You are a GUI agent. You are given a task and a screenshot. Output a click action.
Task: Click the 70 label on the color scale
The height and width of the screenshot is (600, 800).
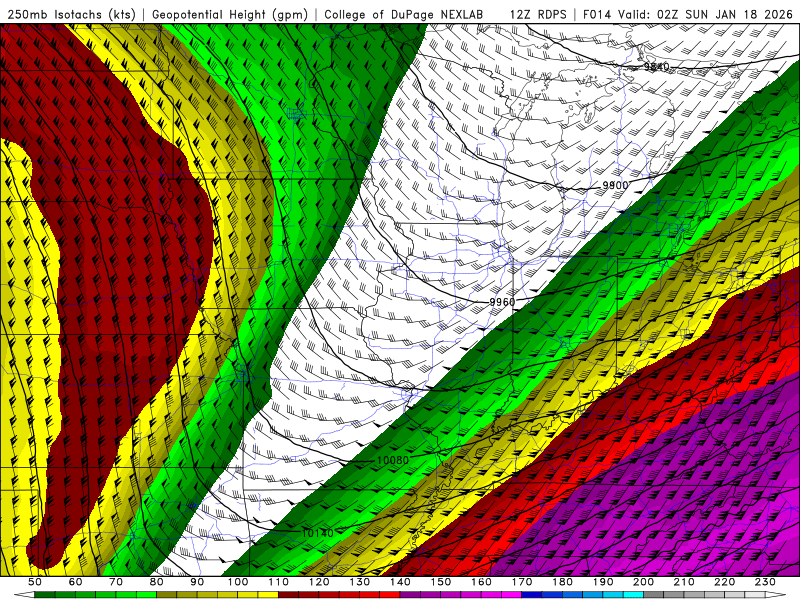coord(116,582)
